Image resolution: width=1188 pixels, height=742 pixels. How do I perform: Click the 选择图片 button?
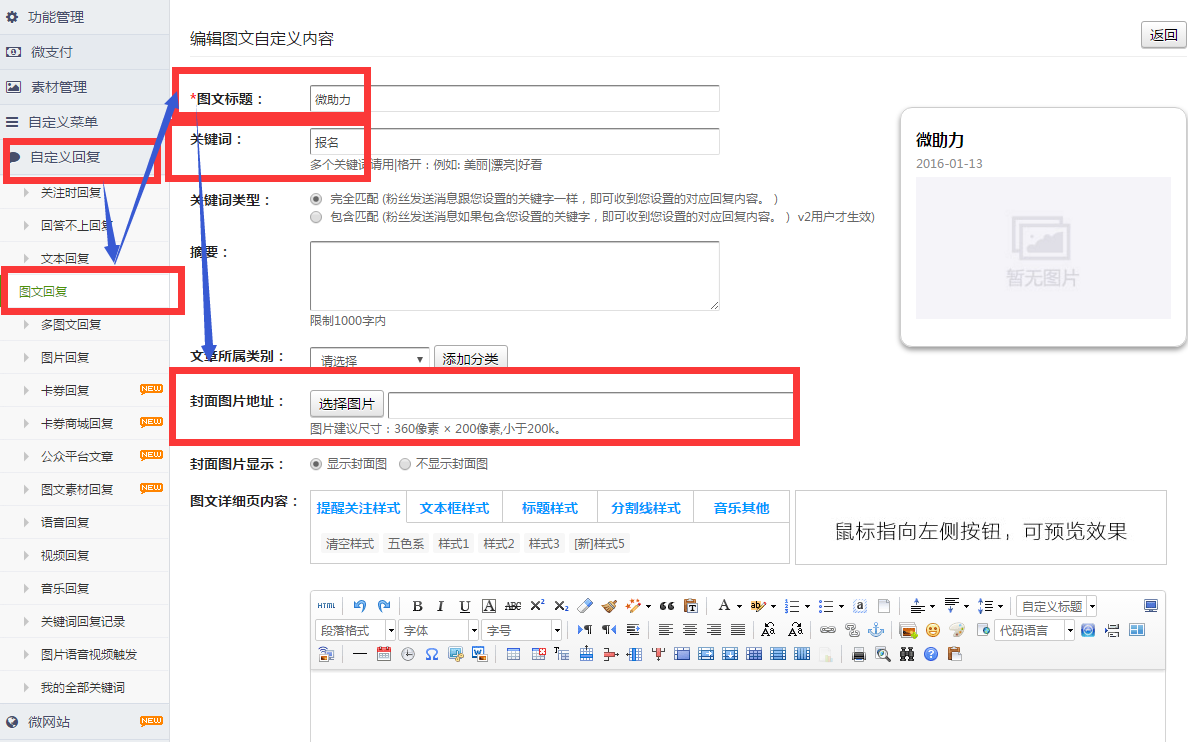tap(346, 404)
